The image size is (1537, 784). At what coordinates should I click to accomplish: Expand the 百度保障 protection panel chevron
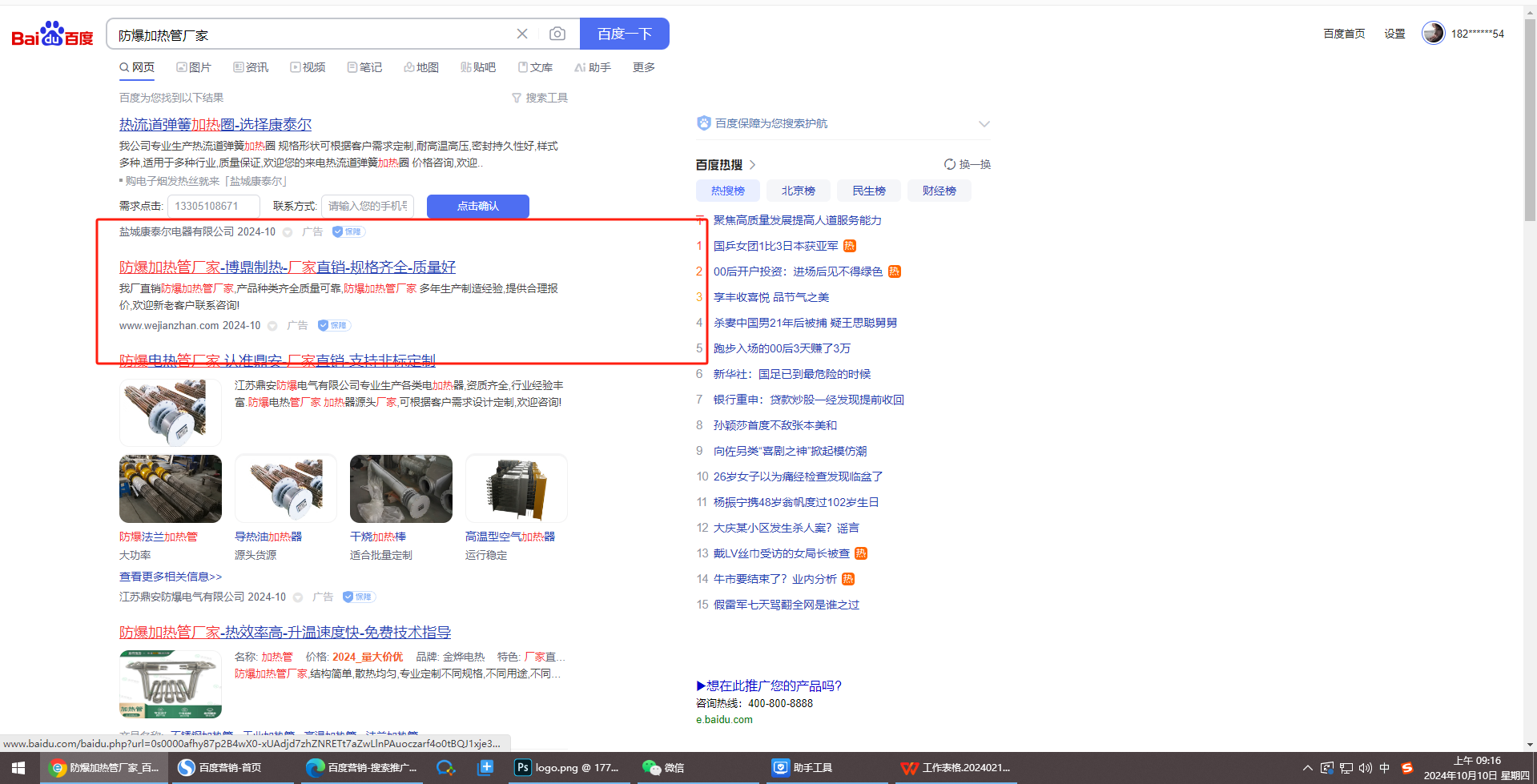(x=984, y=124)
